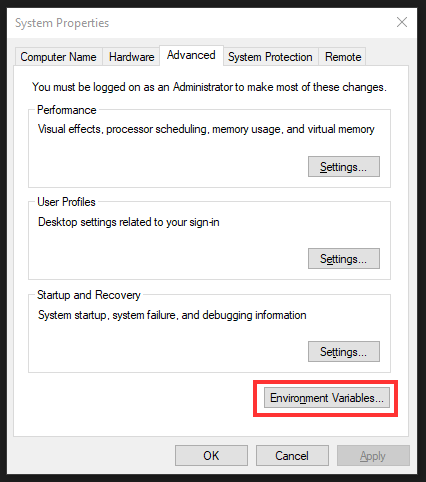Open Performance settings
Screen dimensions: 426x482
pos(344,166)
